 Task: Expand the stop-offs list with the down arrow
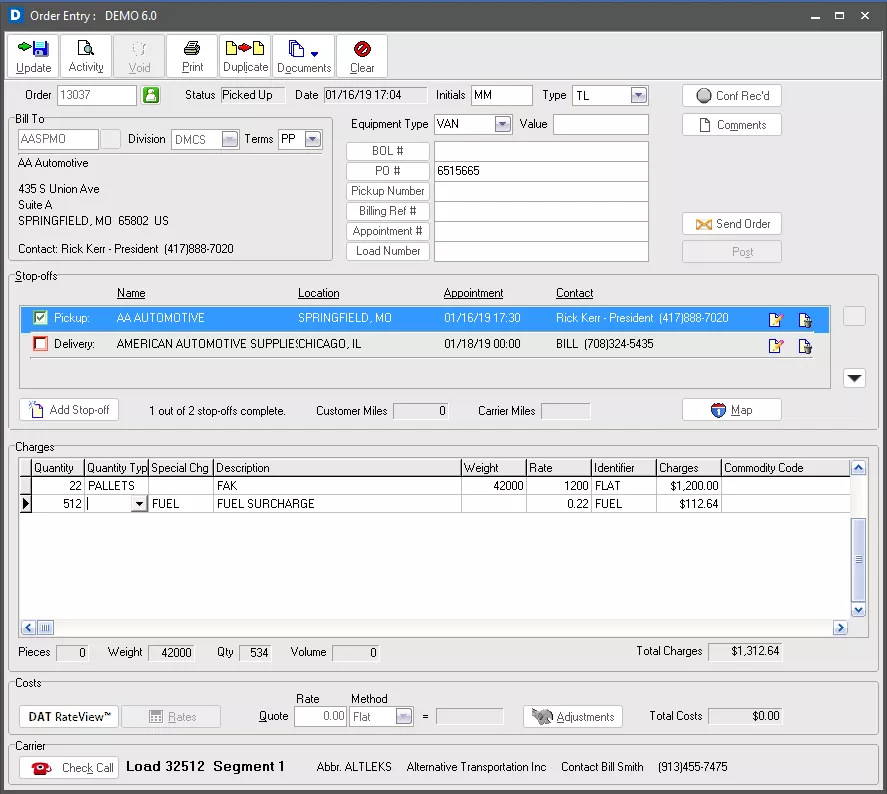(x=854, y=377)
